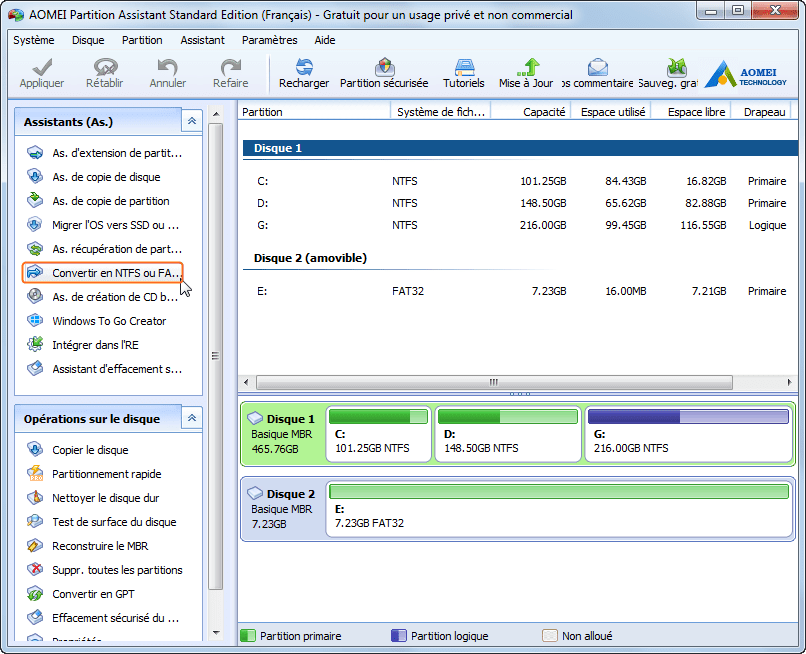The height and width of the screenshot is (654, 806).
Task: Open the Aide menu
Action: (325, 40)
